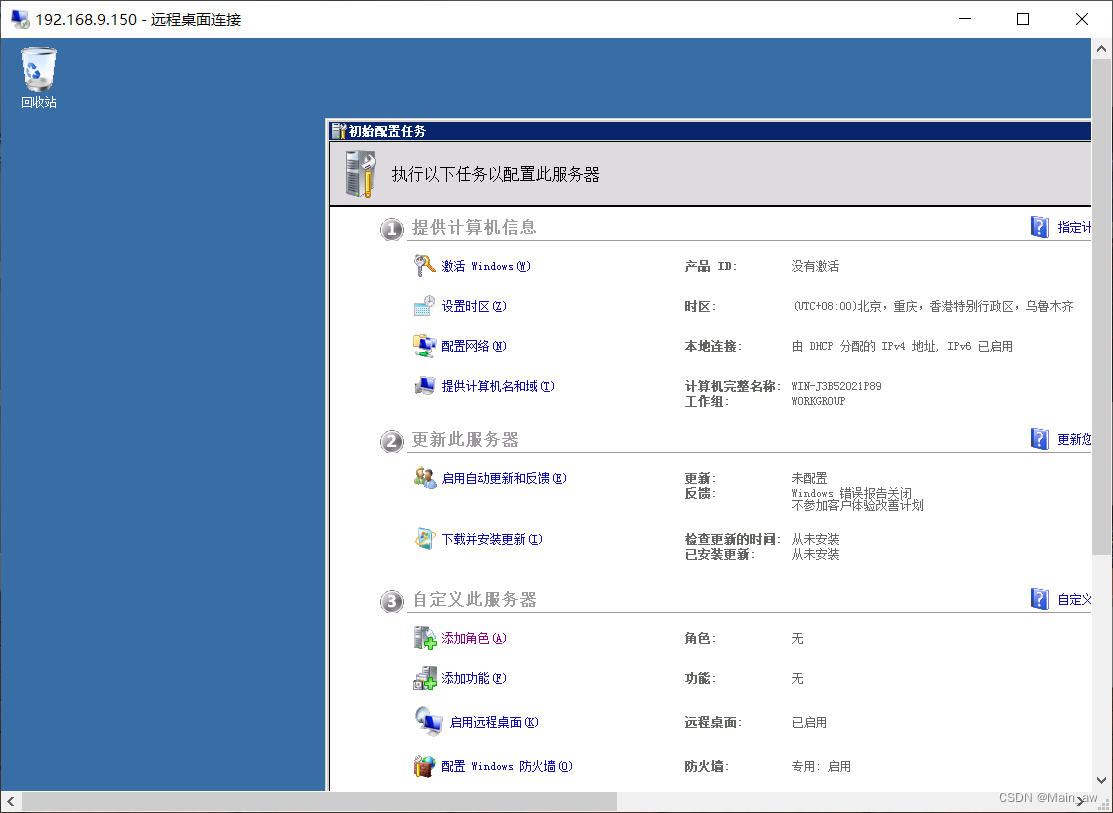This screenshot has width=1113, height=813.
Task: Click the vertical scrollbar thumb
Action: pyautogui.click(x=1102, y=307)
